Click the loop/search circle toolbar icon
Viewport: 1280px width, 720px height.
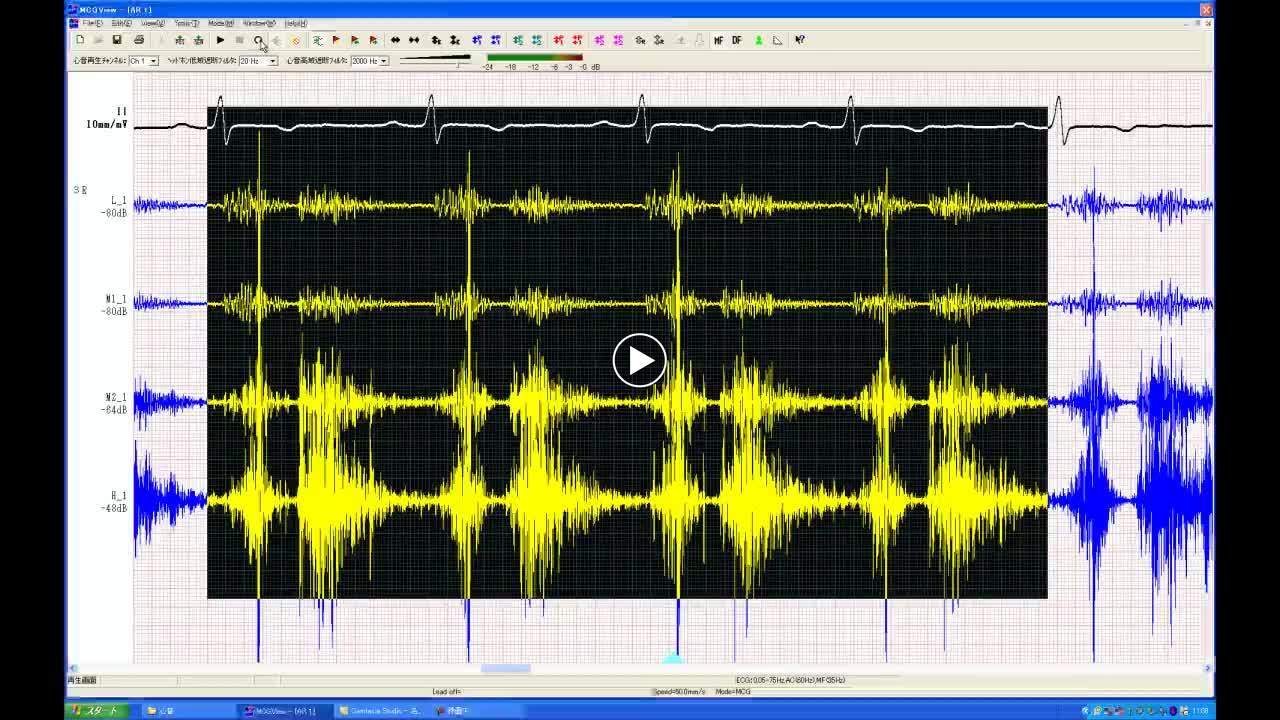click(x=258, y=40)
